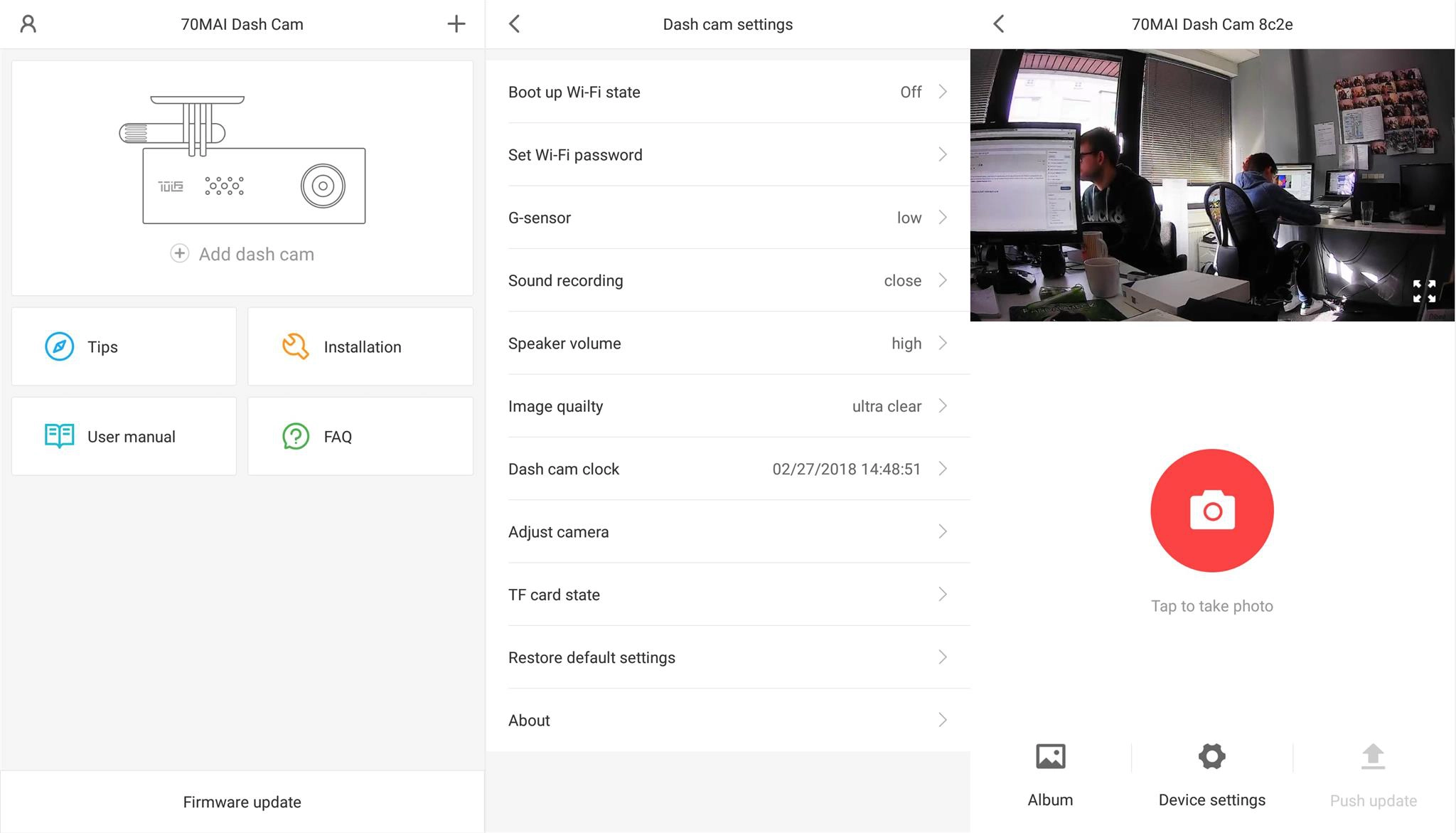The height and width of the screenshot is (833, 1456).
Task: Open the User manual tile
Action: (x=124, y=436)
